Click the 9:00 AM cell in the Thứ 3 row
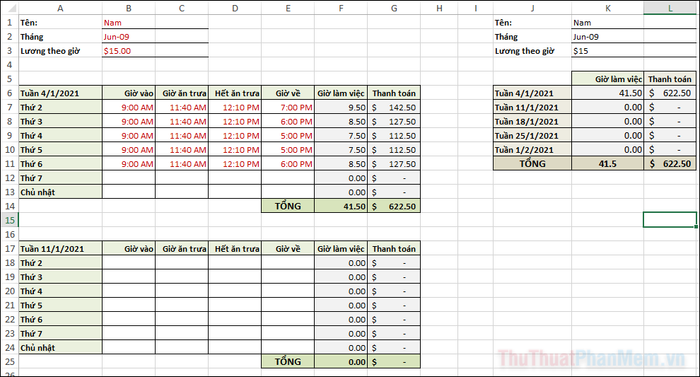Image resolution: width=700 pixels, height=377 pixels. click(x=129, y=121)
